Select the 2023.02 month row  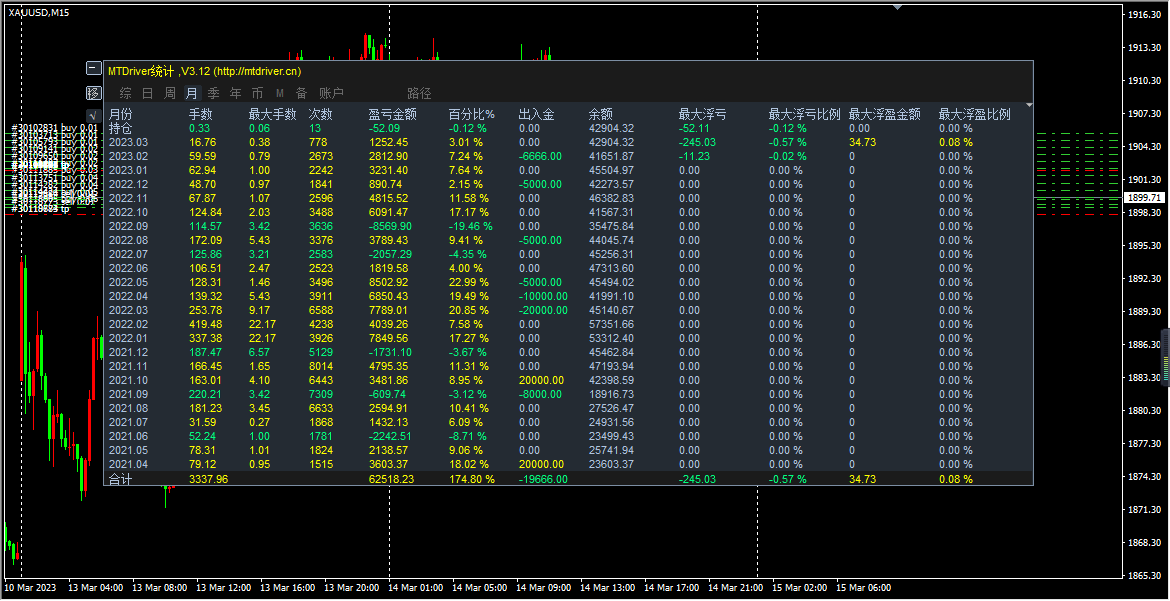[x=568, y=156]
